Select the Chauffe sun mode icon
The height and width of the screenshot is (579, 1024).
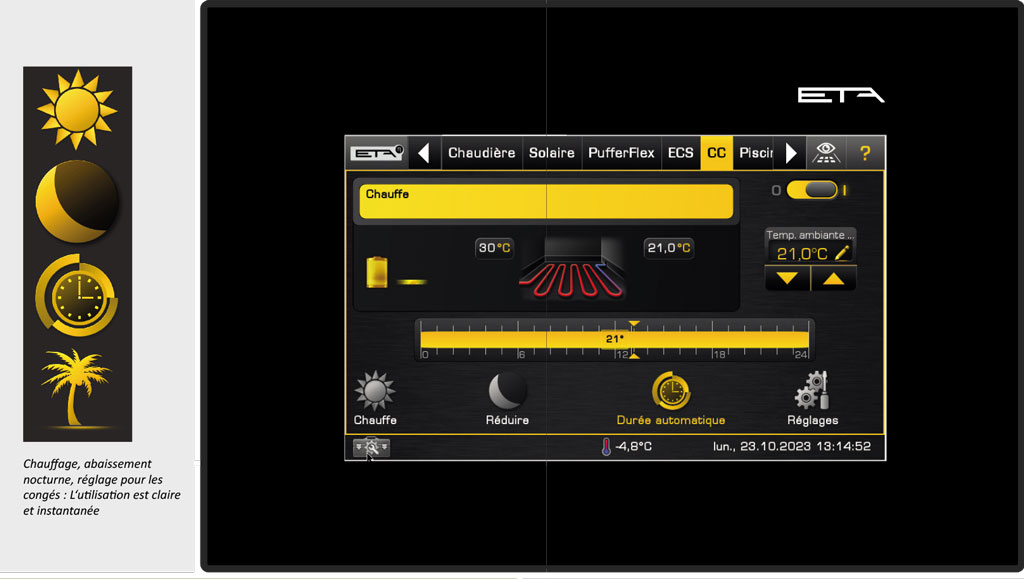click(x=375, y=392)
